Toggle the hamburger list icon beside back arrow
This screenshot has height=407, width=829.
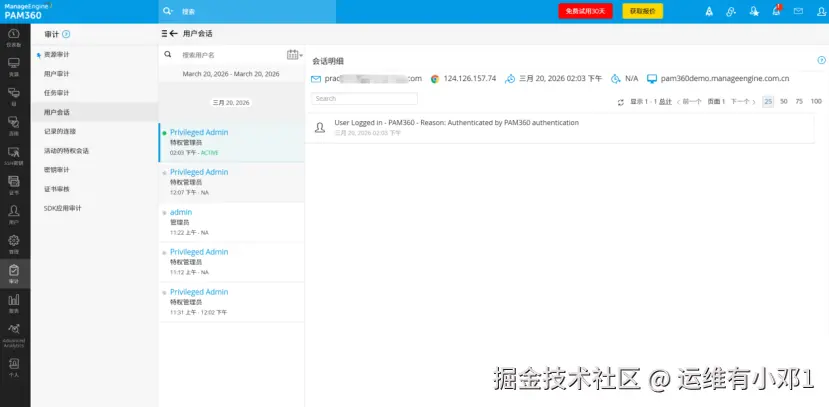tap(164, 33)
